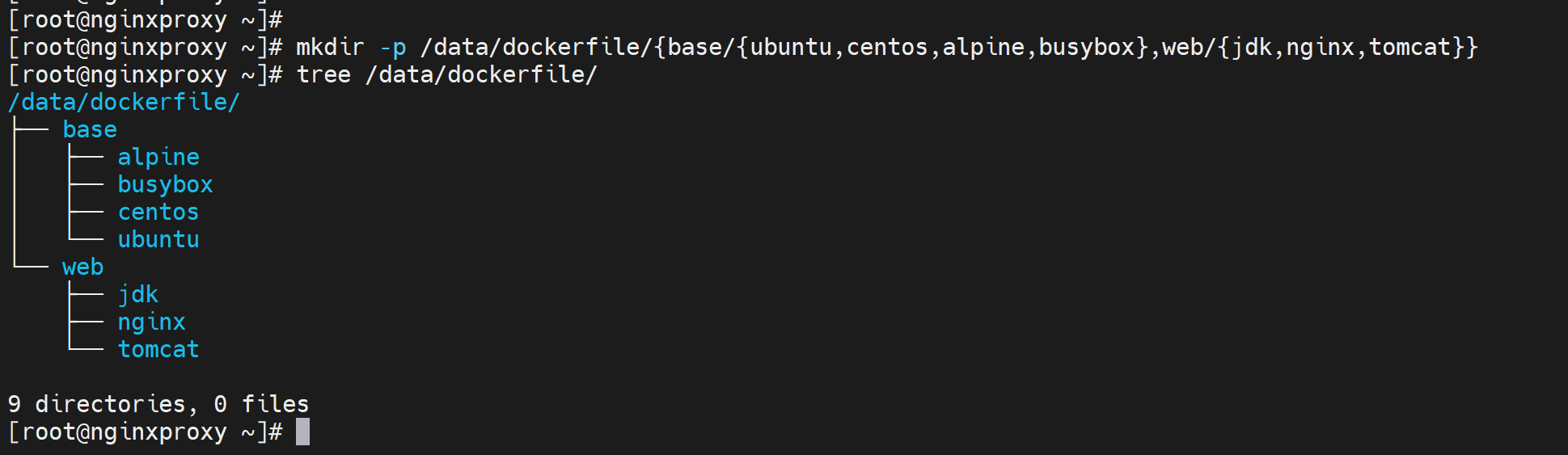Click 'busybox' inside the mkdir brace expansion
Image resolution: width=1568 pixels, height=455 pixels.
1087,47
